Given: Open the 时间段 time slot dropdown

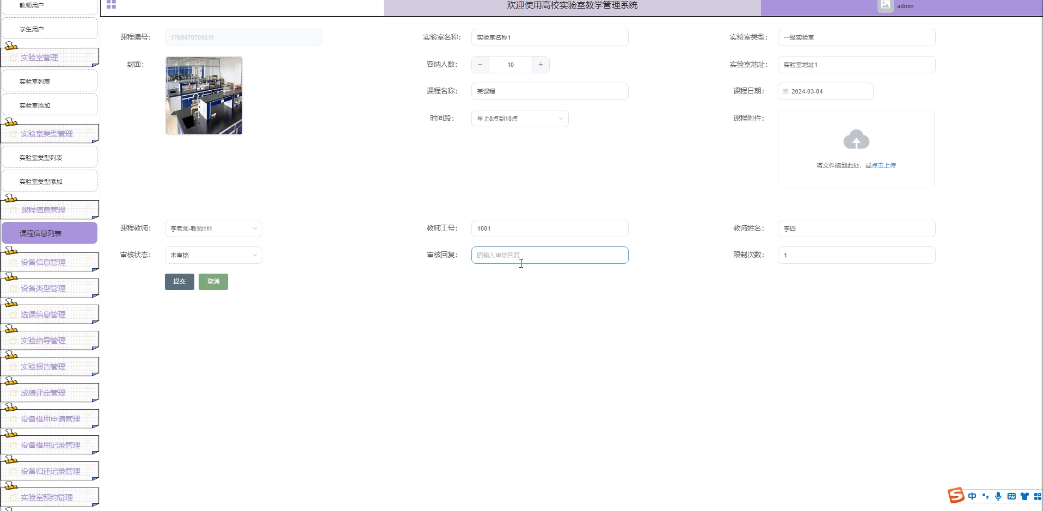Looking at the screenshot, I should click(x=520, y=118).
